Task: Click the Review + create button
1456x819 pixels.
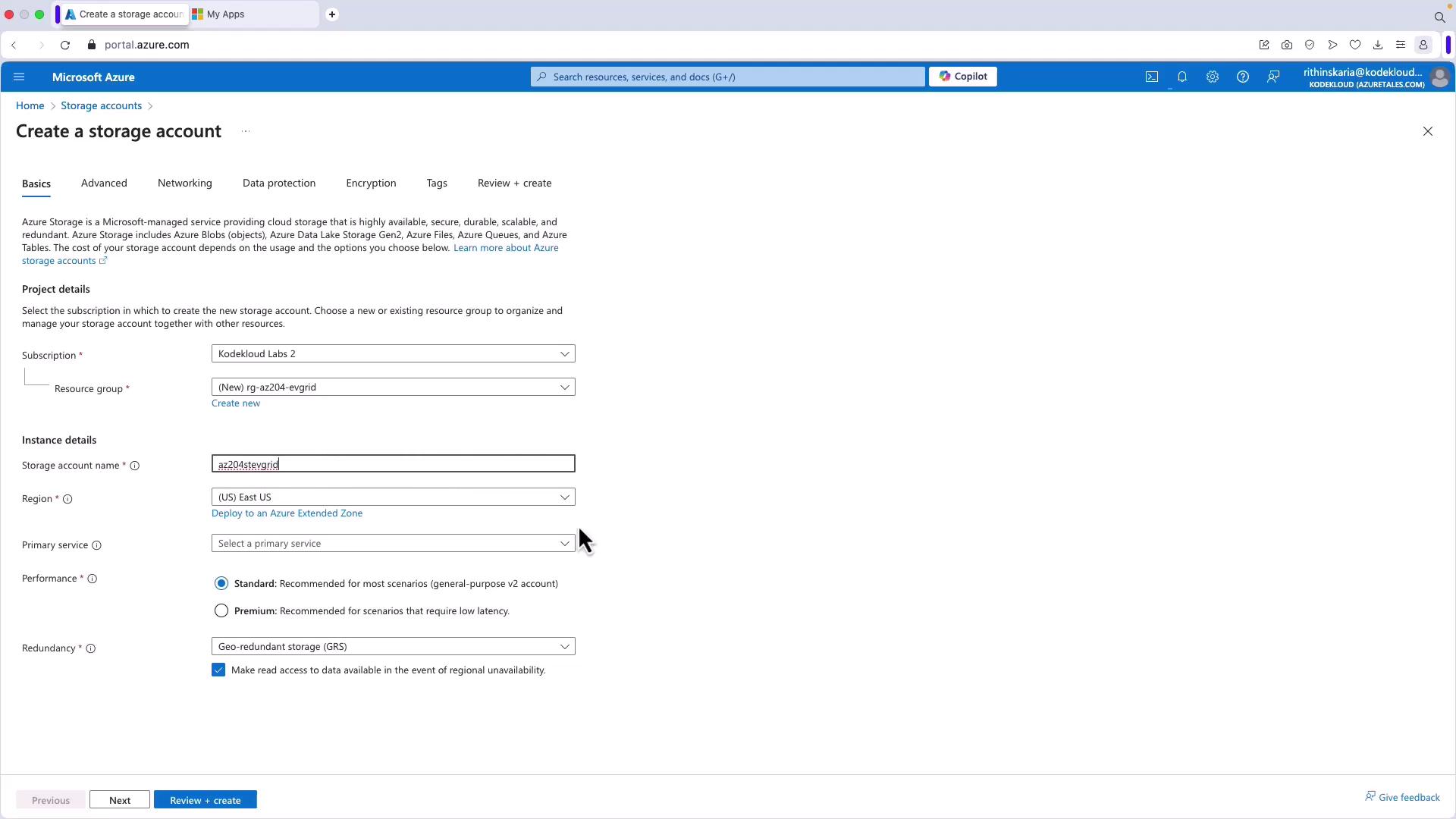Action: point(205,800)
